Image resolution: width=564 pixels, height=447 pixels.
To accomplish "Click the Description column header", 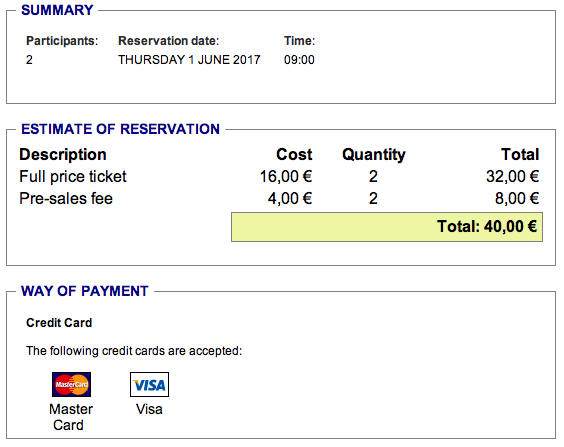I will coord(63,155).
